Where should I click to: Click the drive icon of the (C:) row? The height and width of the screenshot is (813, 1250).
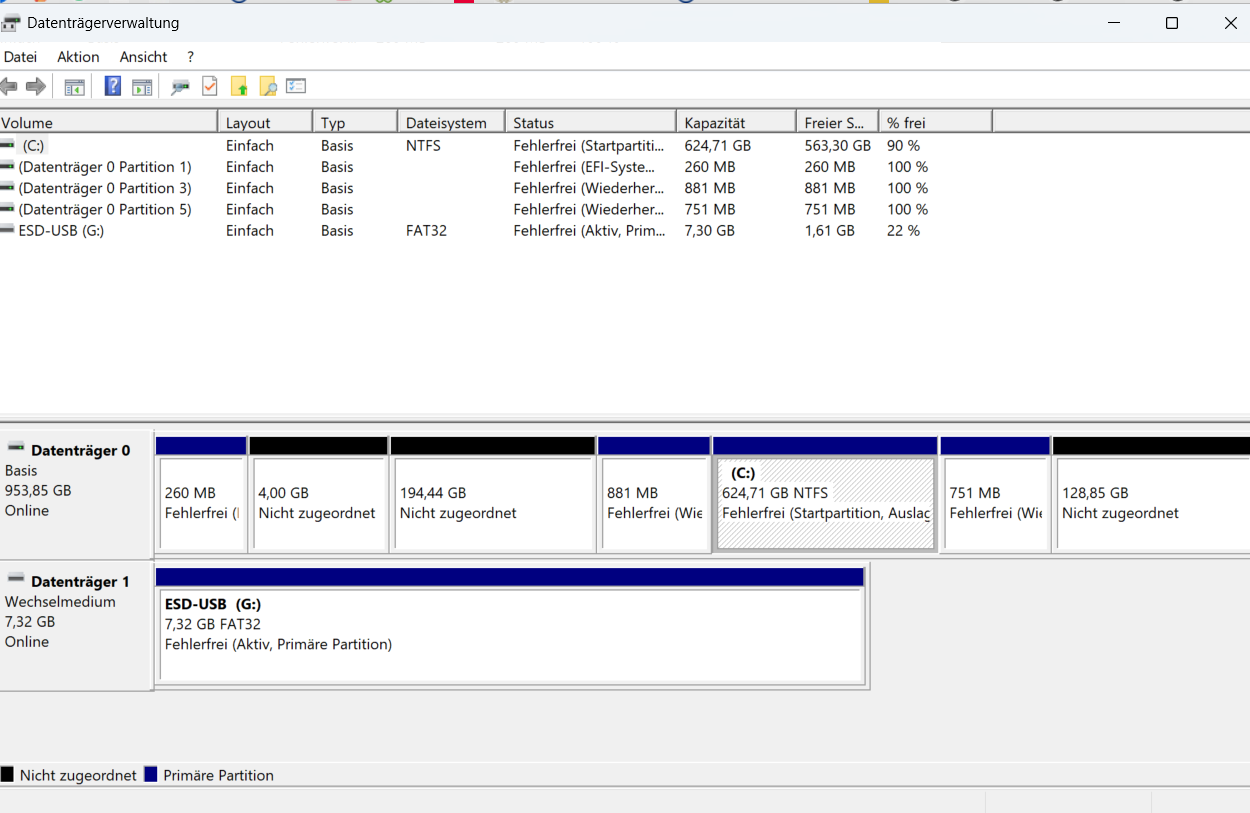click(x=8, y=146)
